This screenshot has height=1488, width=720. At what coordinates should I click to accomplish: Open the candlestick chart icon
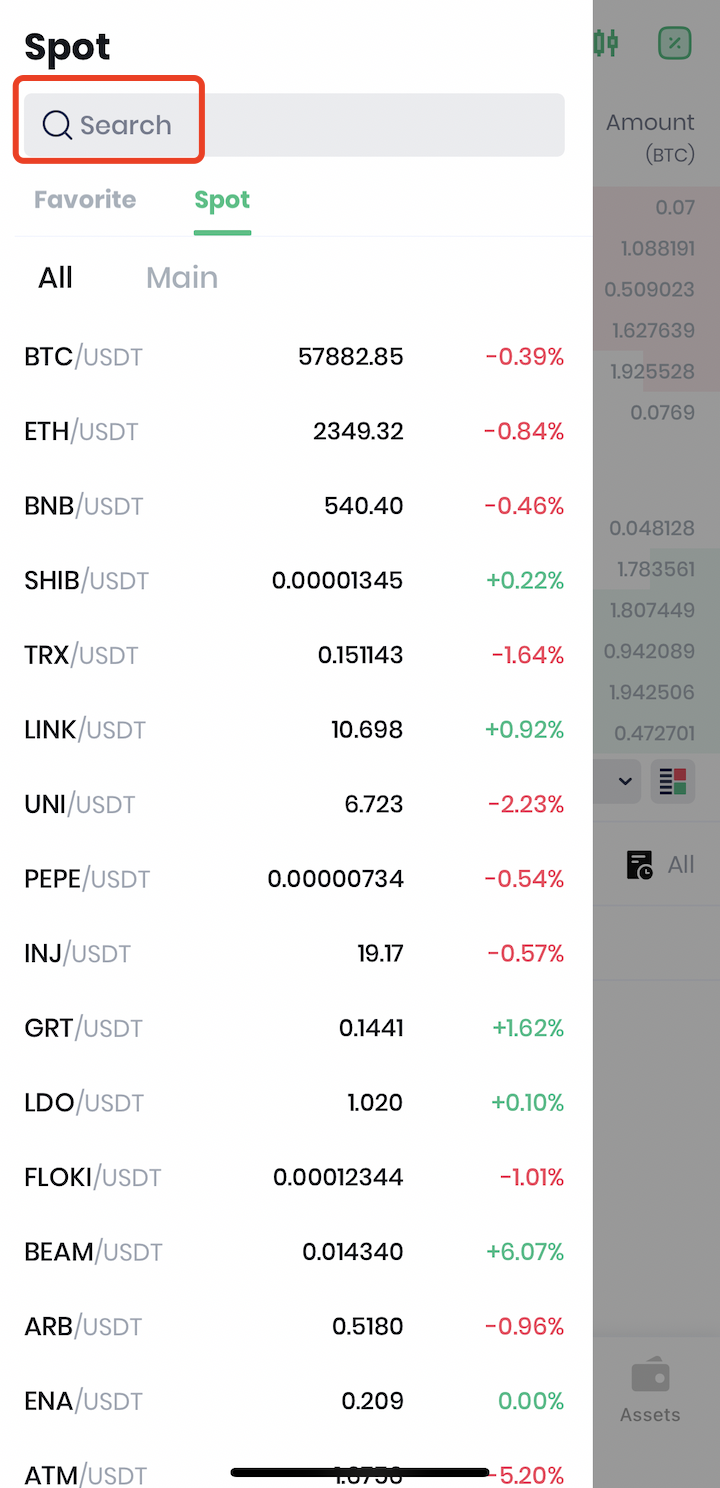(x=606, y=42)
